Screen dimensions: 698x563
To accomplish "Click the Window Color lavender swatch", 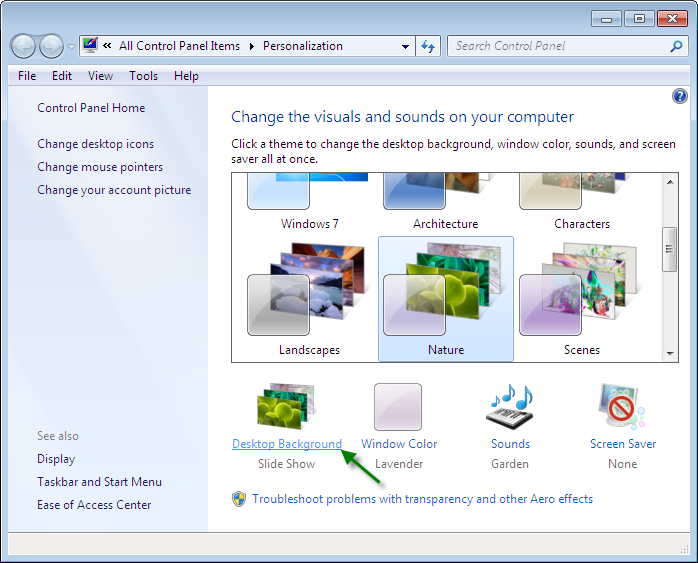I will coord(398,407).
